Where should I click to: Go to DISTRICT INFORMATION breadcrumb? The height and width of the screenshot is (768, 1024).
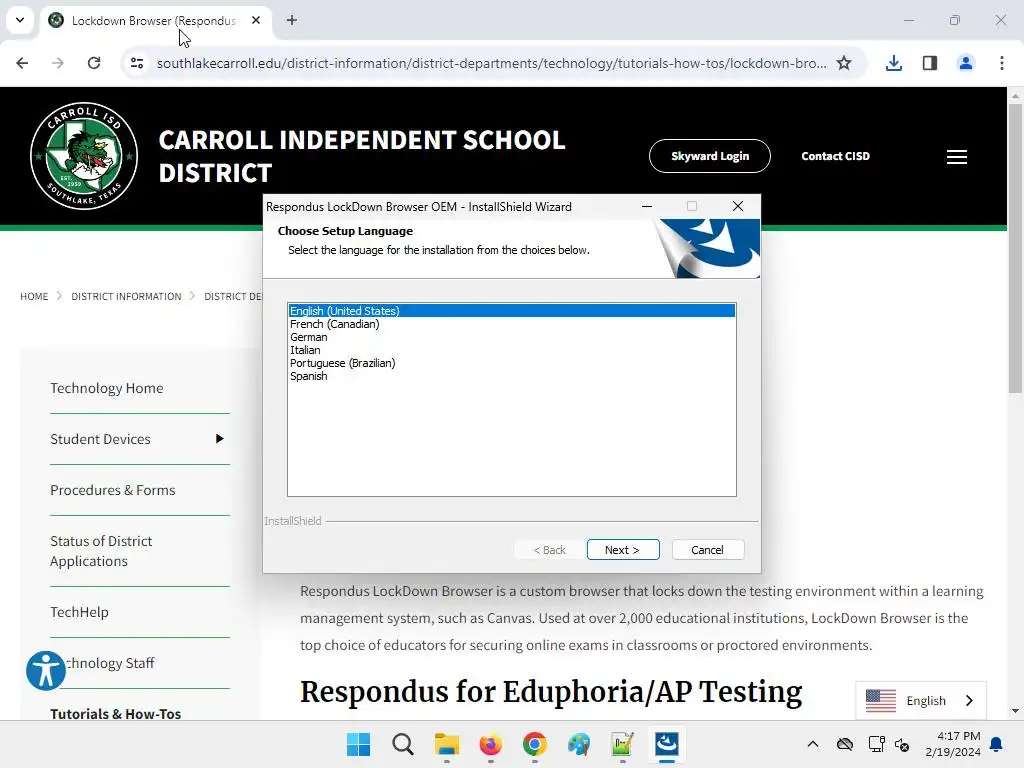[x=126, y=296]
